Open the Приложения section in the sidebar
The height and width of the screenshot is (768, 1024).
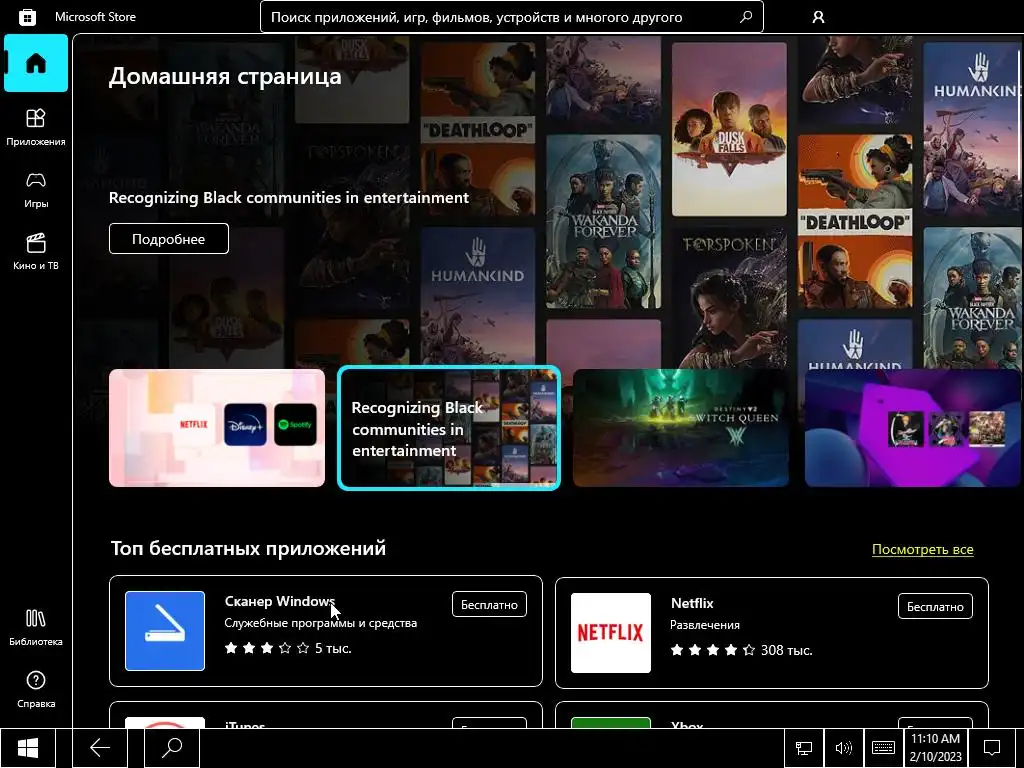click(36, 127)
